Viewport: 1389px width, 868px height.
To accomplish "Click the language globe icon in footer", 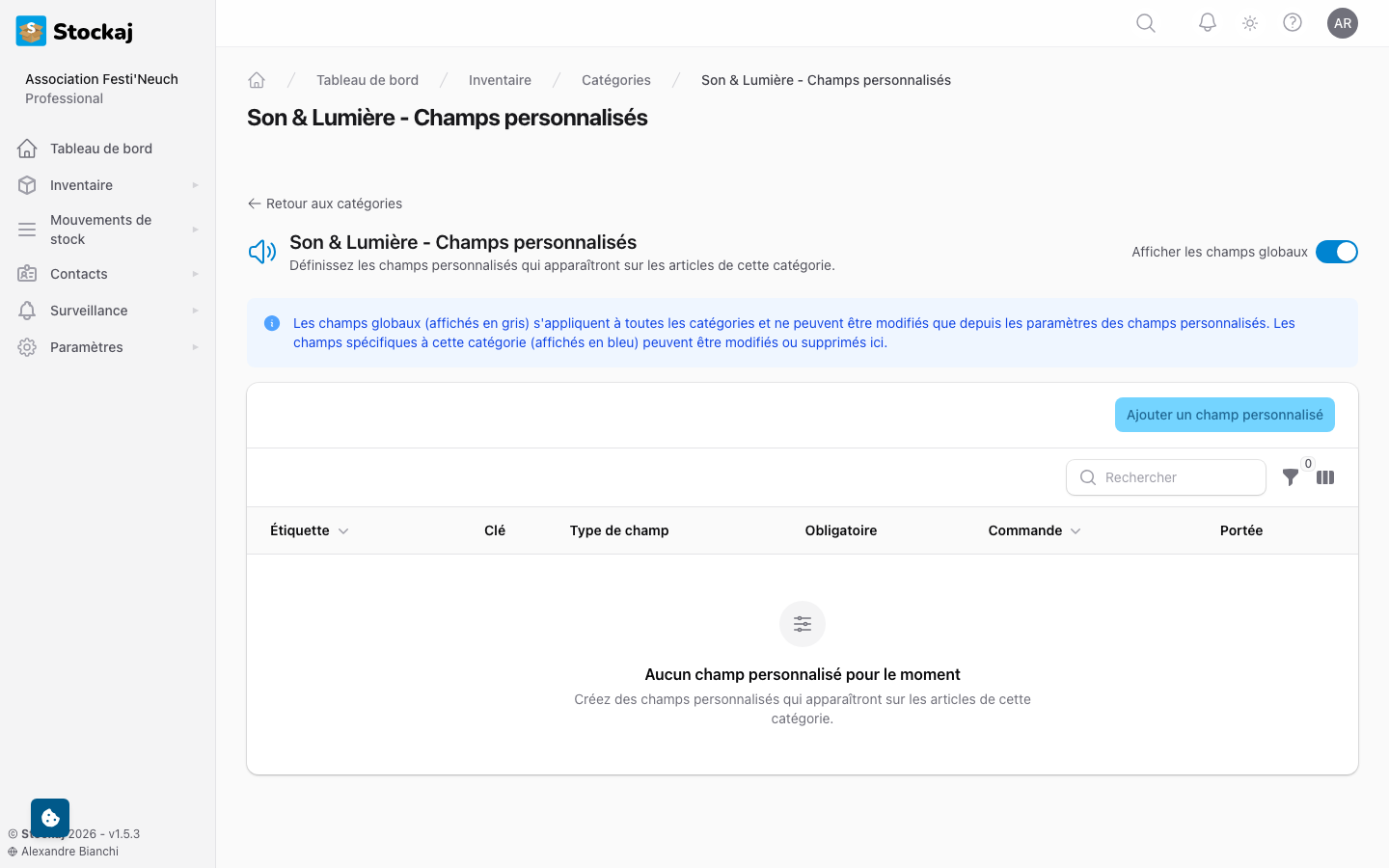I will [13, 852].
